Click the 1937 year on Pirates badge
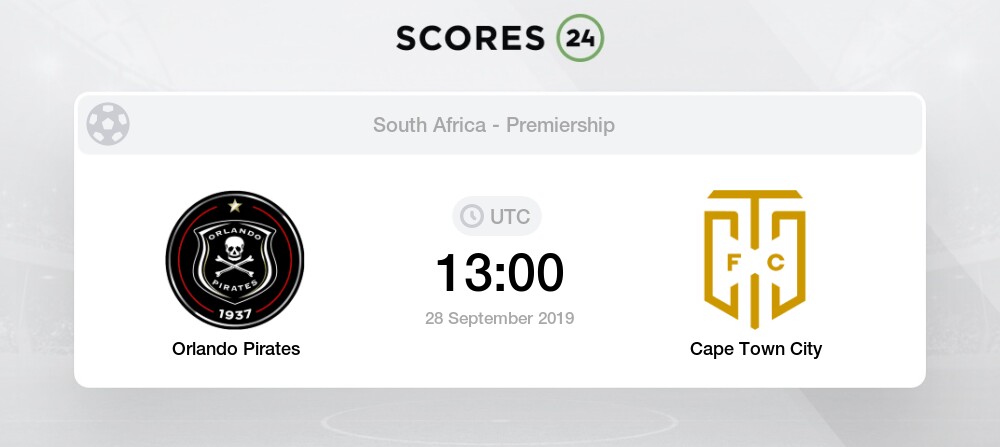Viewport: 1000px width, 447px height. 235,314
